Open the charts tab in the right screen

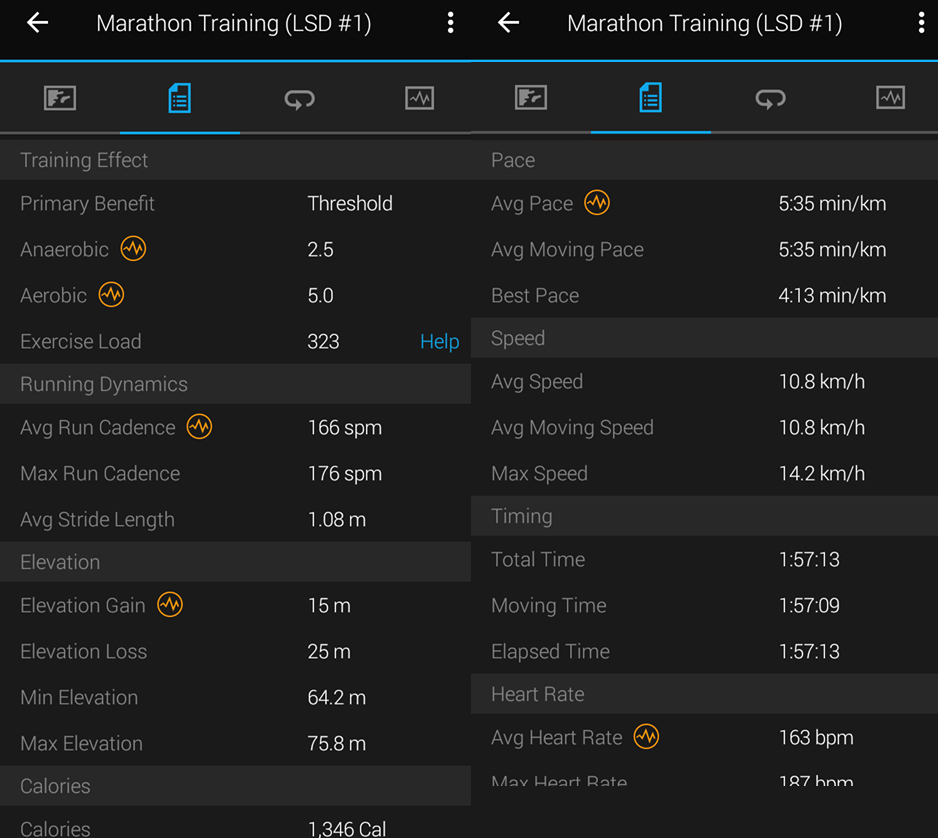pos(890,98)
